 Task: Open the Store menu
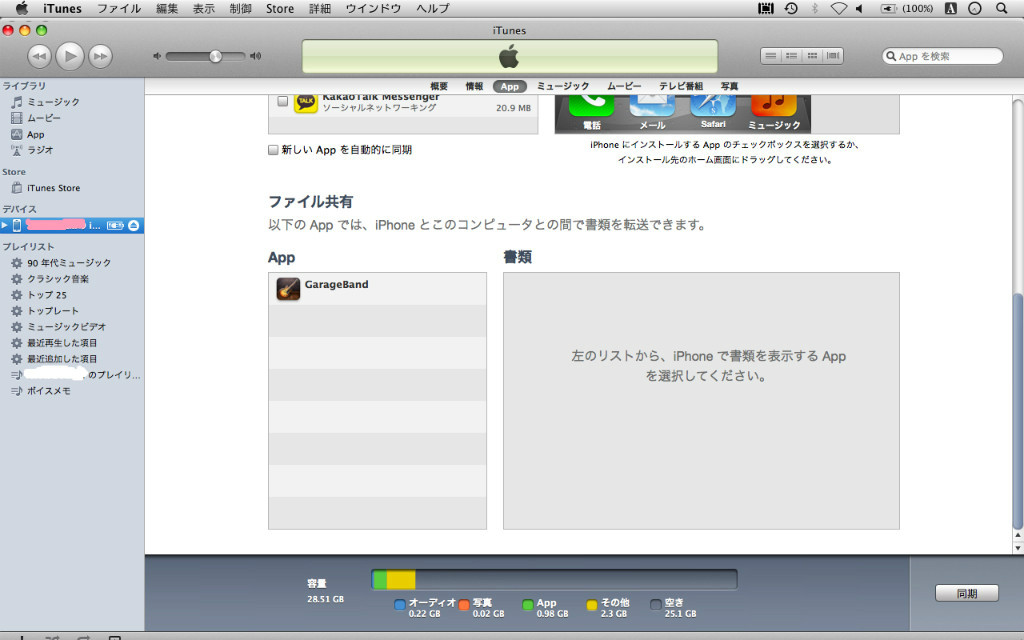(280, 8)
